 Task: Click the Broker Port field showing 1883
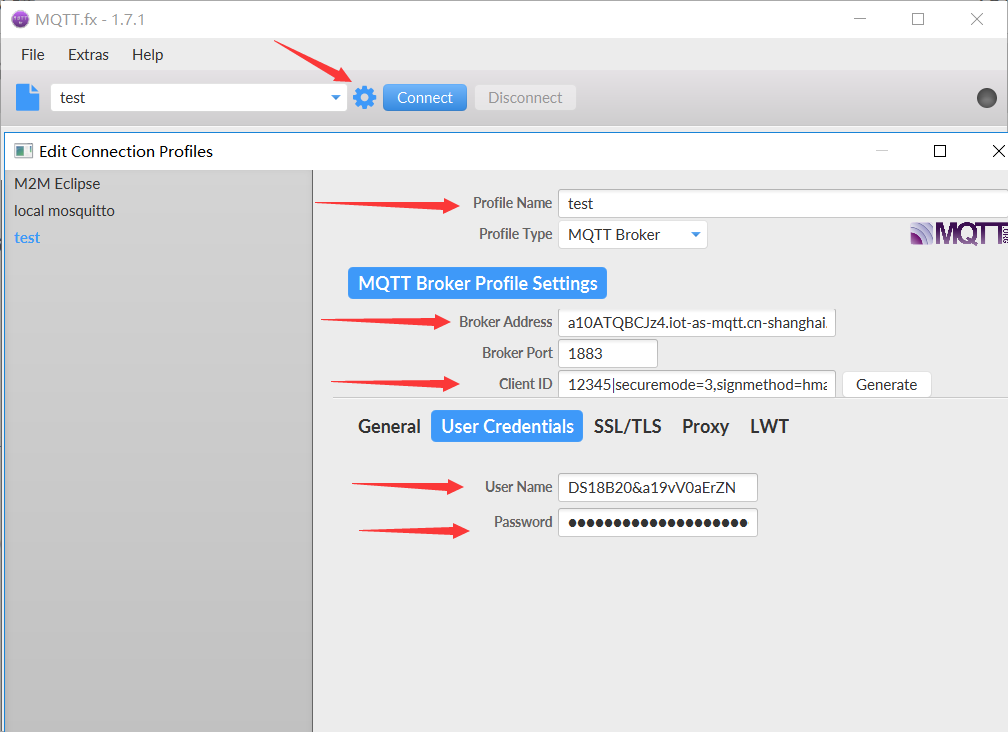coord(608,353)
